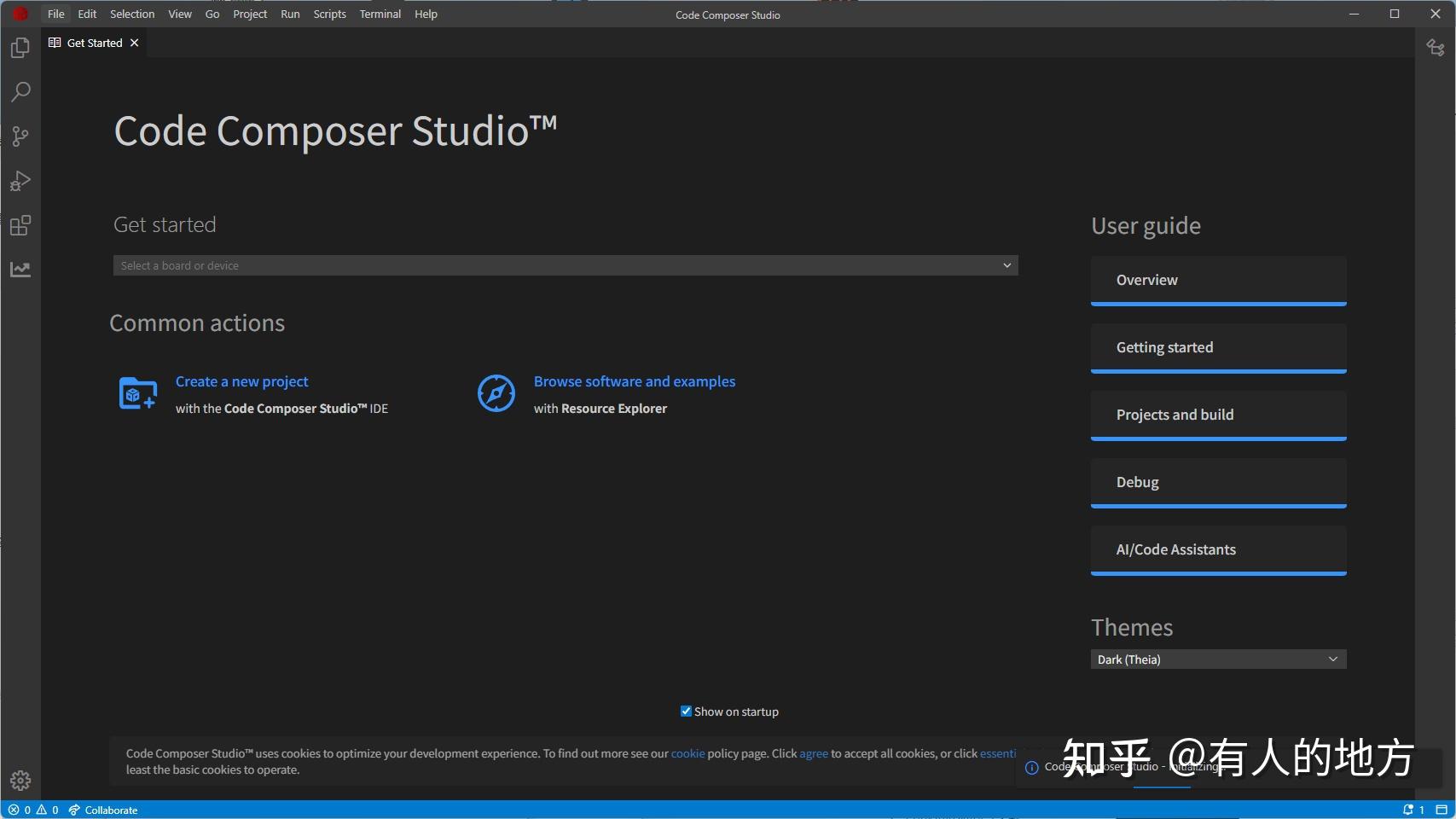
Task: Open the Project menu
Action: click(250, 14)
